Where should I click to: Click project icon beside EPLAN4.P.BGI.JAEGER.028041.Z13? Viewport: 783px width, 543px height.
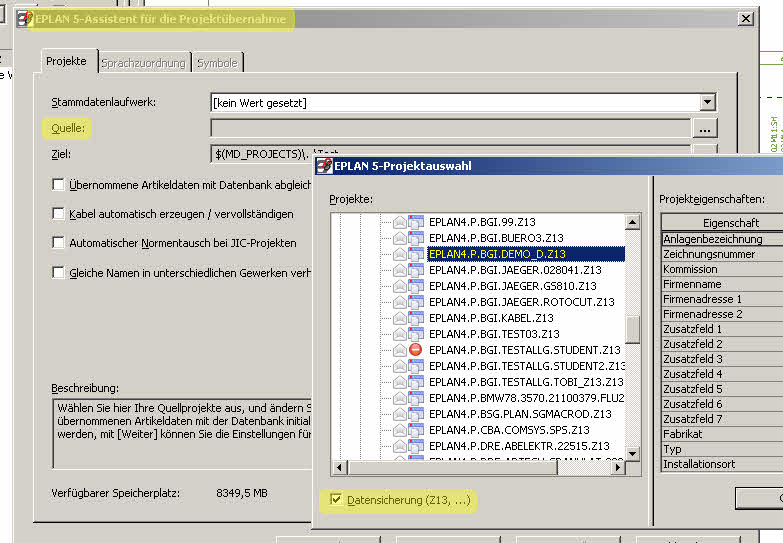[415, 270]
